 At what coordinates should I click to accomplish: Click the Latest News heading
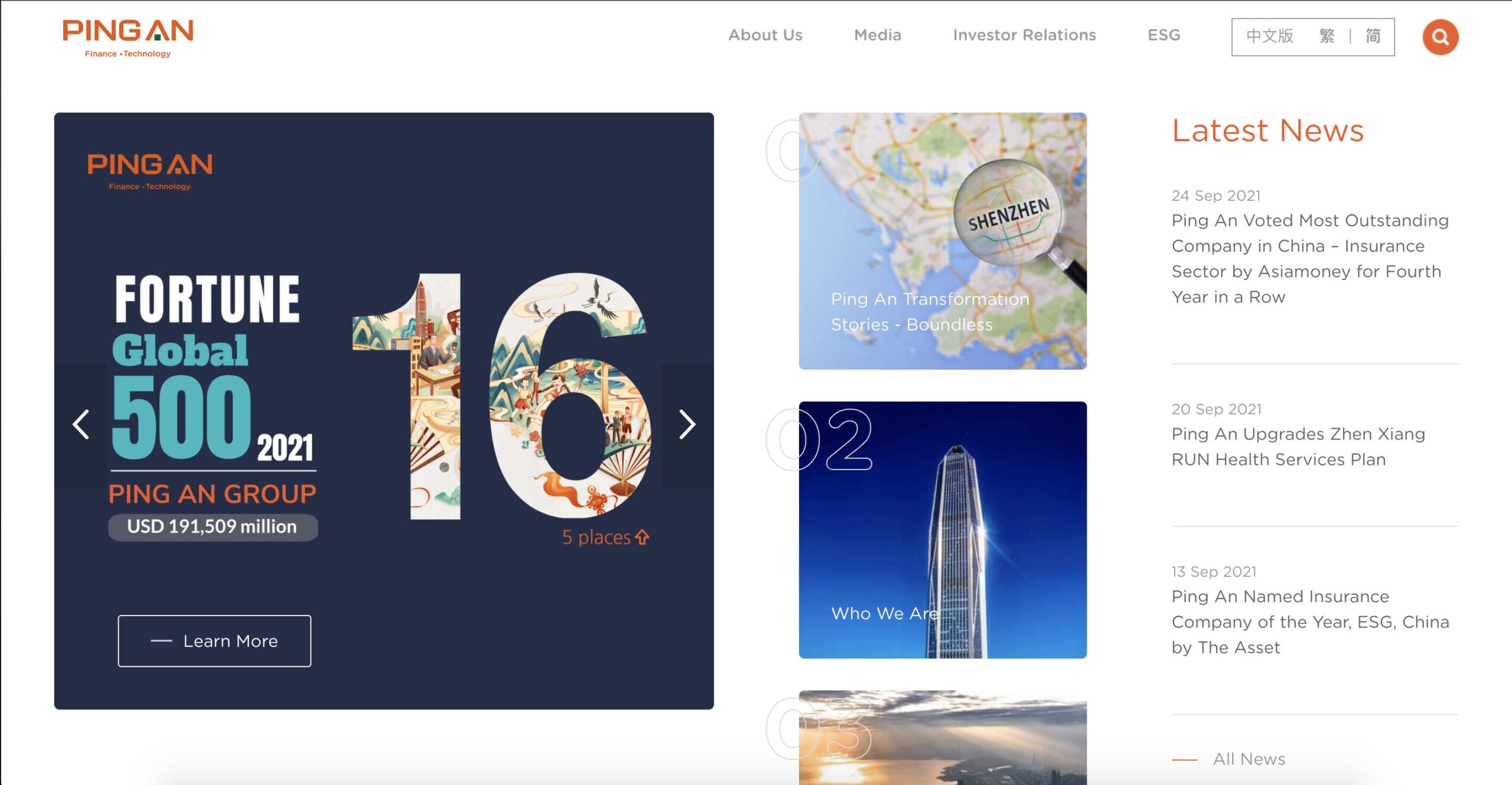click(1267, 131)
